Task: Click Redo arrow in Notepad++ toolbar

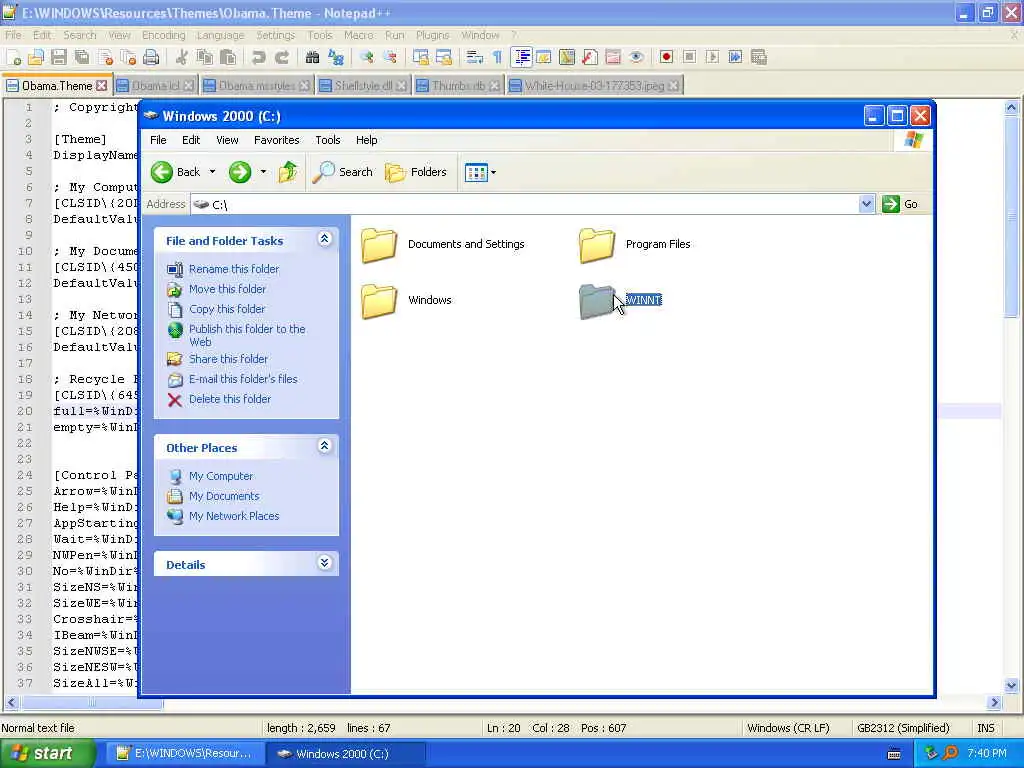Action: tap(282, 57)
